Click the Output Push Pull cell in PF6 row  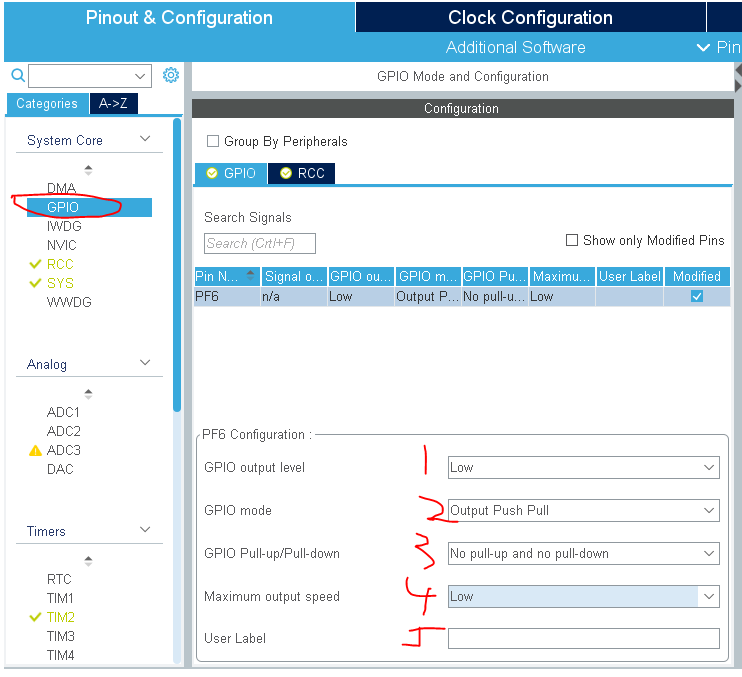click(428, 297)
